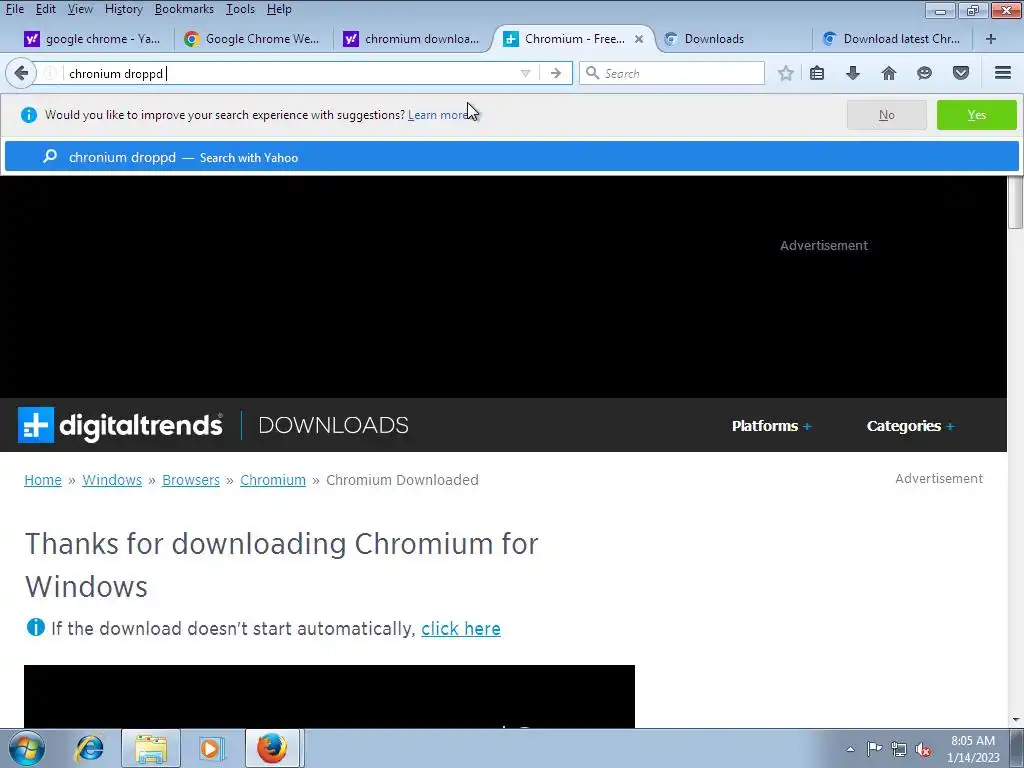Open the Bookmarks menu
1024x768 pixels.
click(x=184, y=9)
